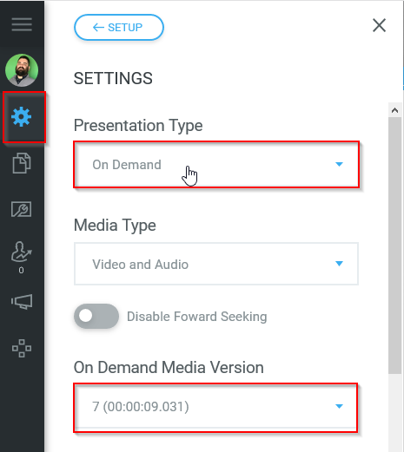Open the wrench screen tools icon
The width and height of the screenshot is (404, 452).
coord(21,209)
